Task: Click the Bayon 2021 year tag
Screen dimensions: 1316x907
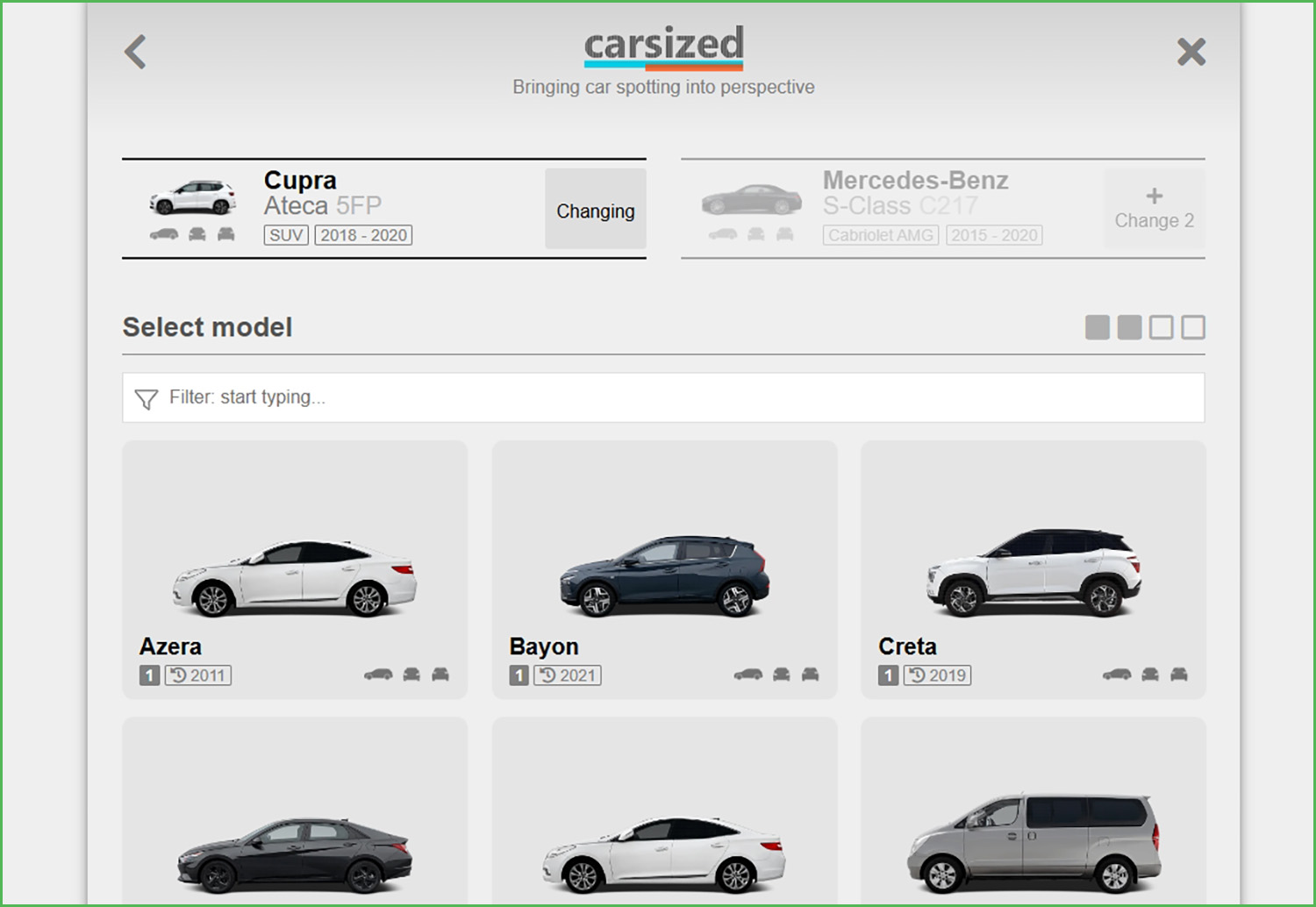Action: 569,675
